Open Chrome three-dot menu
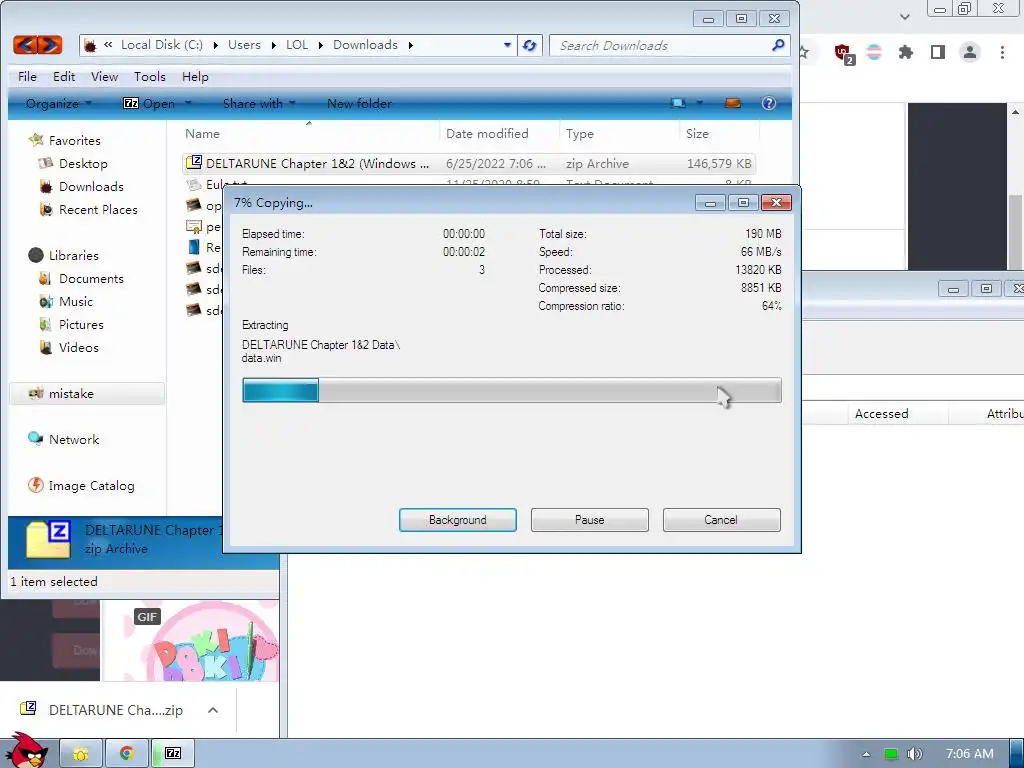The image size is (1024, 768). pos(1002,52)
